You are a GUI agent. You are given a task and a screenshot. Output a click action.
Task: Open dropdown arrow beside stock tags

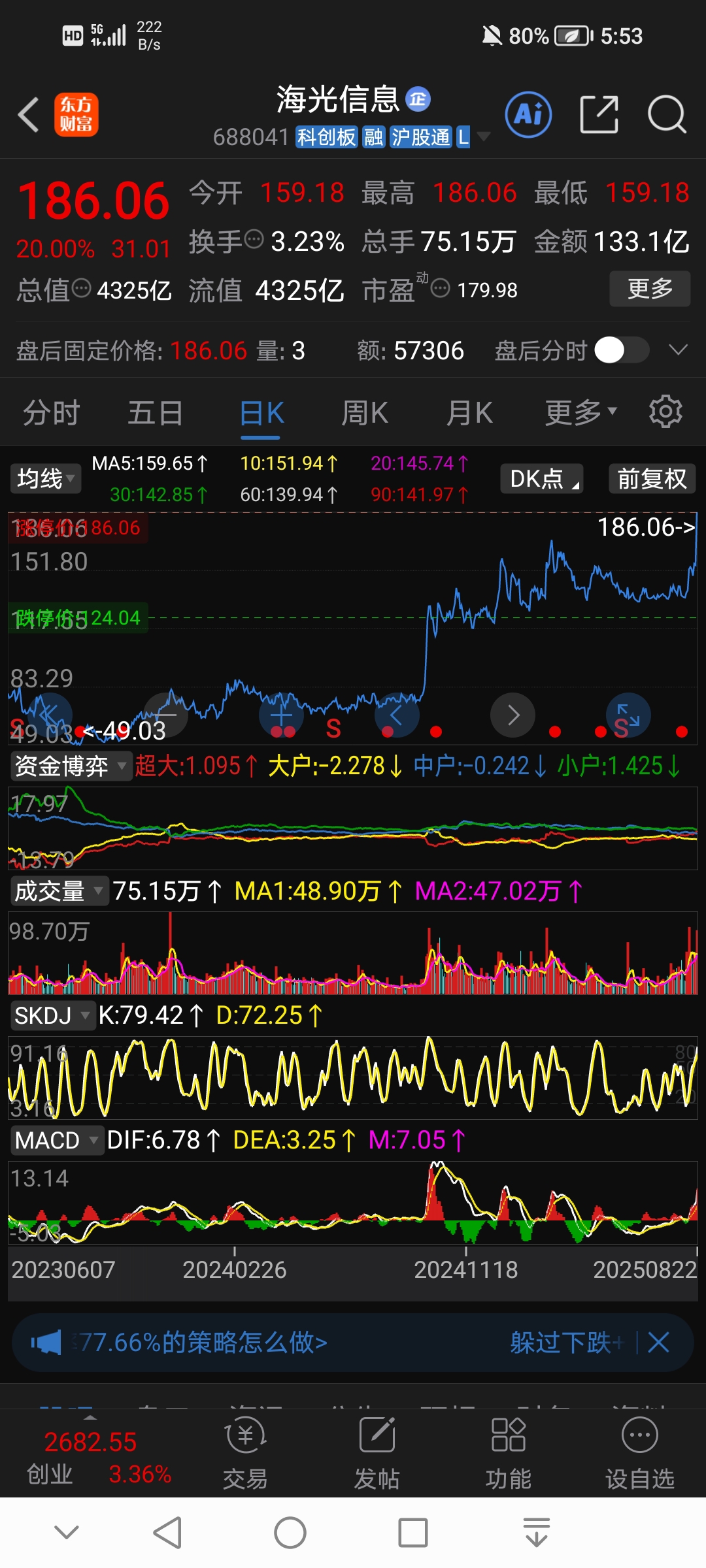tap(484, 137)
